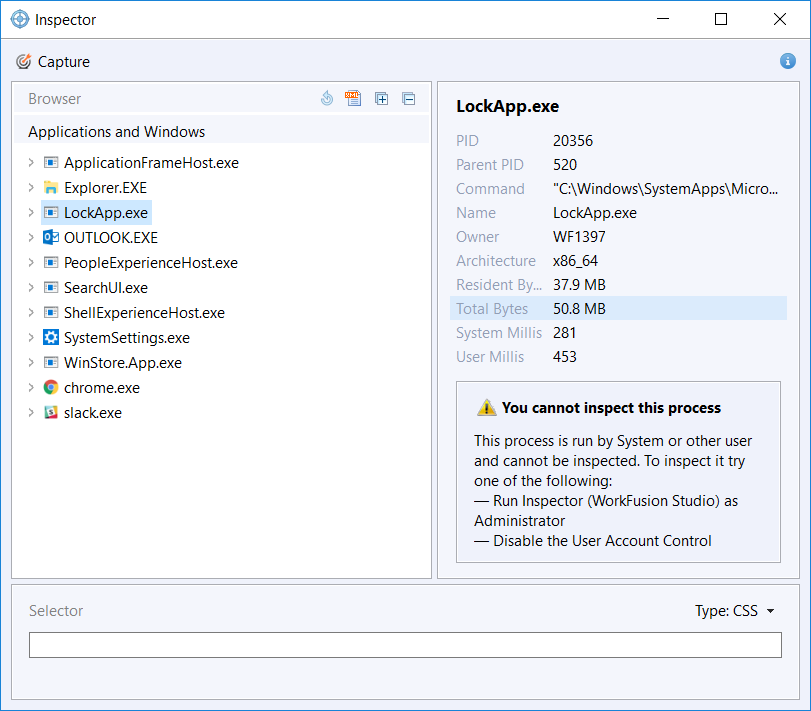Refresh the Browser process list
Screen dimensions: 811x711
point(327,98)
